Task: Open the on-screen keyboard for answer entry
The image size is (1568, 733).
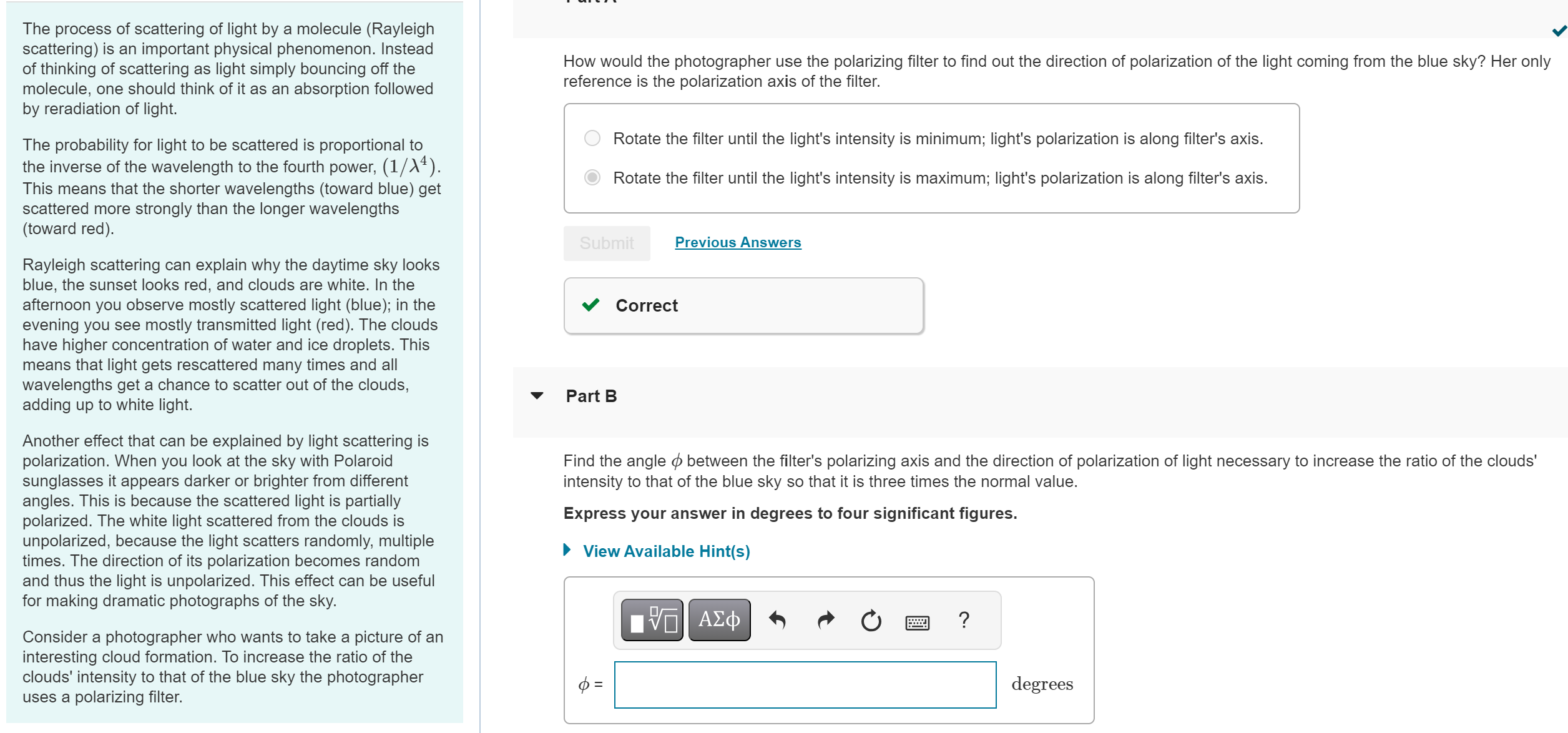Action: tap(918, 621)
